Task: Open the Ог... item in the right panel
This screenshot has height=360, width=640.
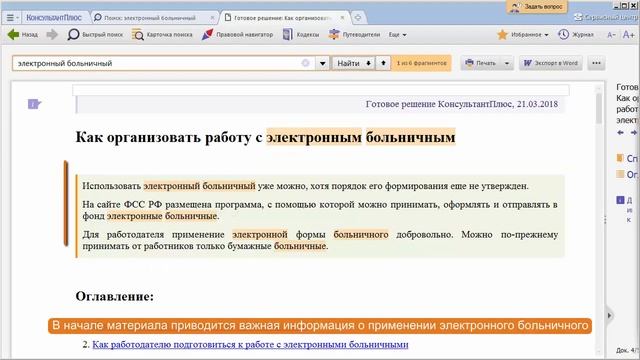Action: click(627, 174)
